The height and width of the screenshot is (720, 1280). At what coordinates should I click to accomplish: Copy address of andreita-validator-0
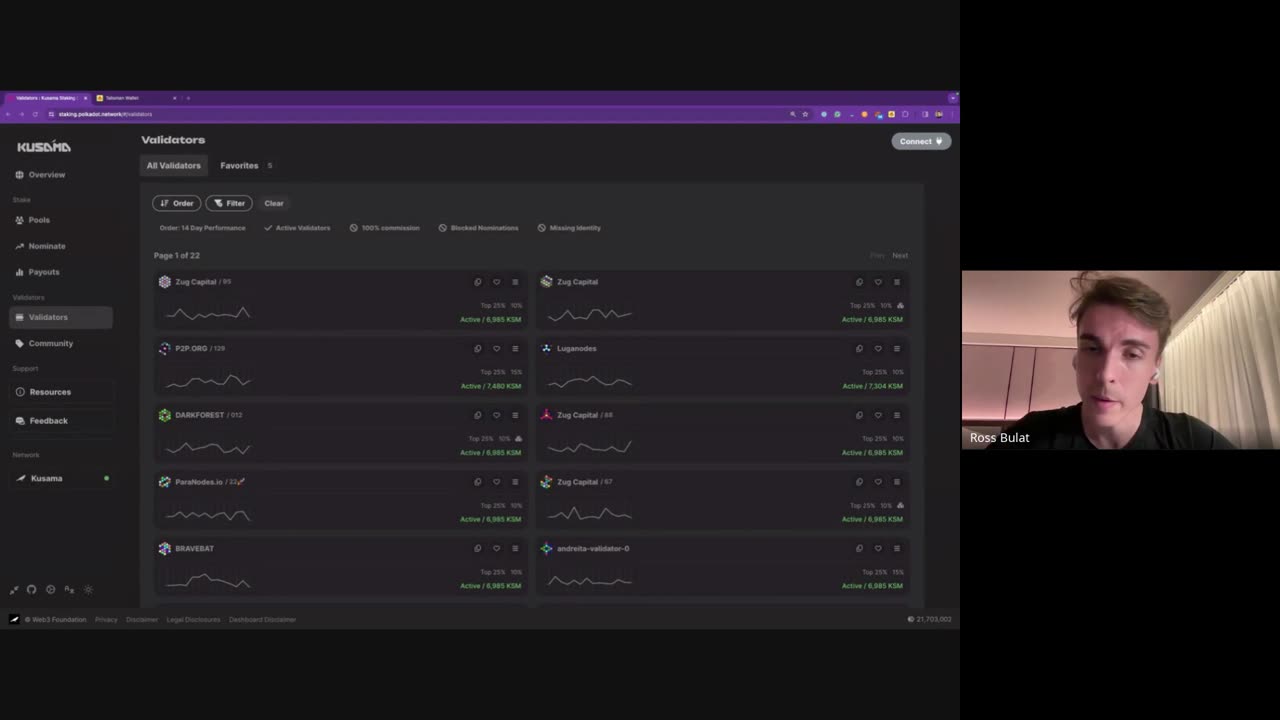(859, 548)
